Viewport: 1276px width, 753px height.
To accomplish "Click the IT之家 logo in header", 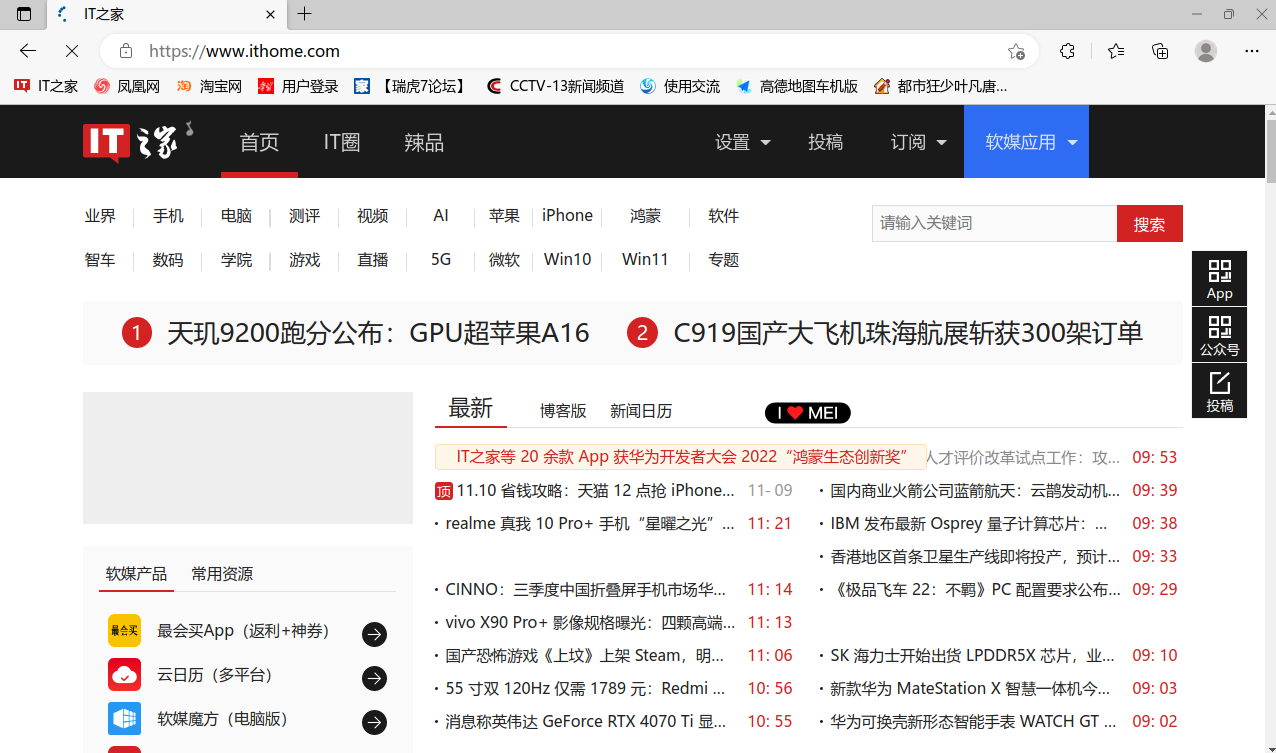I will tap(137, 142).
